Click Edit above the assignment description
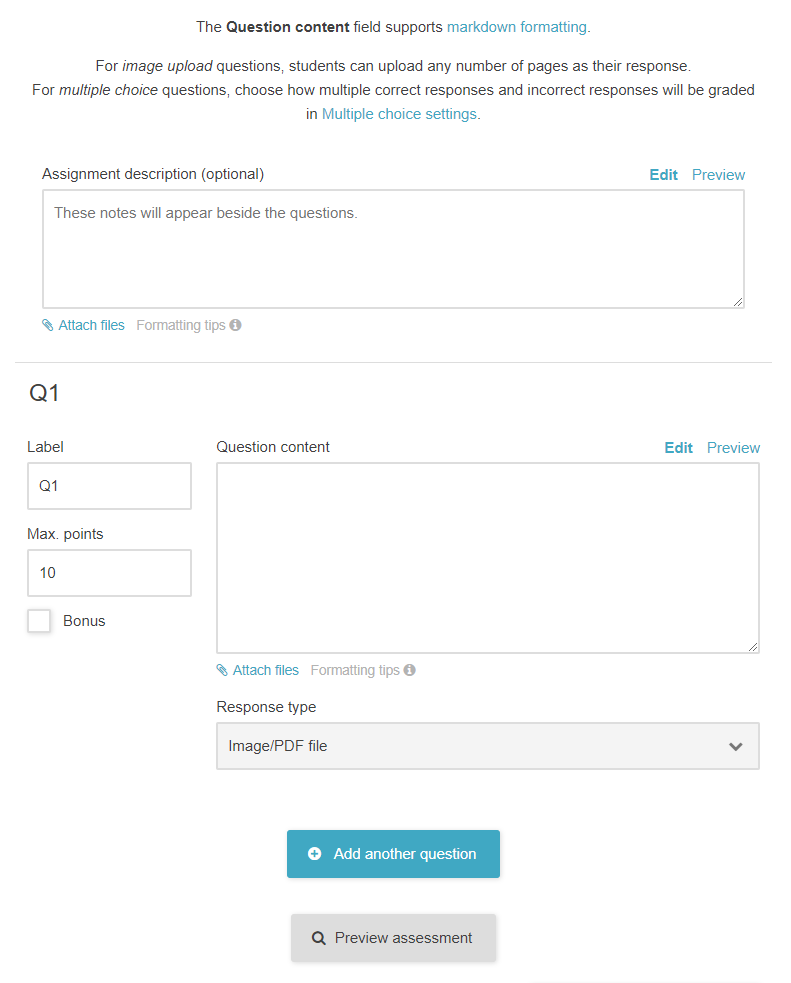The height and width of the screenshot is (983, 791). [663, 174]
